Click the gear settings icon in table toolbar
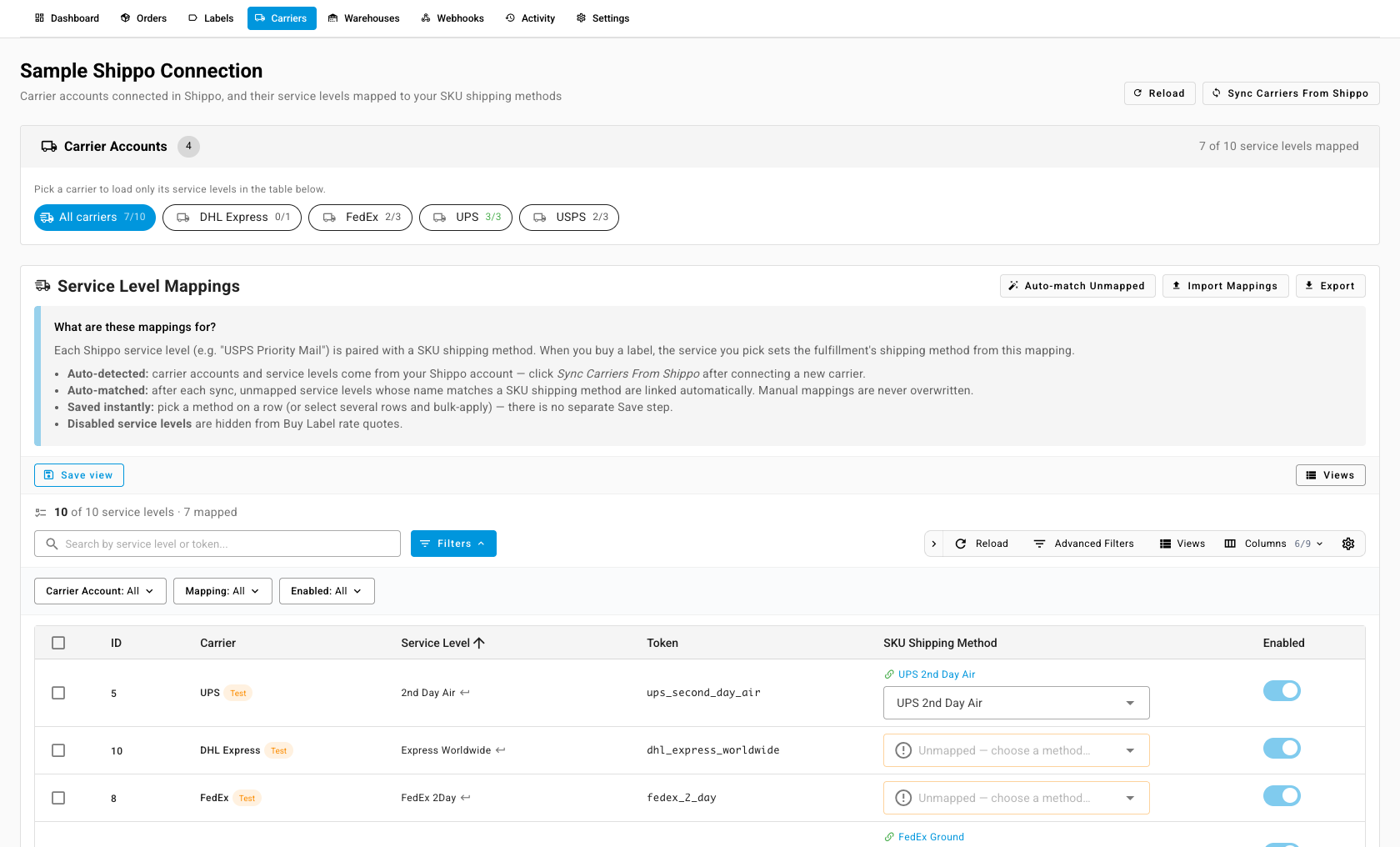This screenshot has width=1400, height=847. [x=1348, y=544]
